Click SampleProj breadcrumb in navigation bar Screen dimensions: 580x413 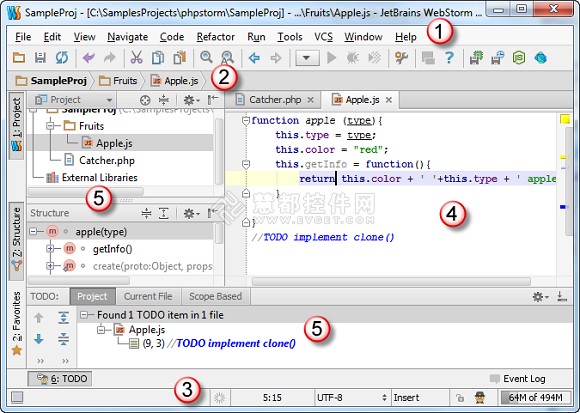pos(52,81)
